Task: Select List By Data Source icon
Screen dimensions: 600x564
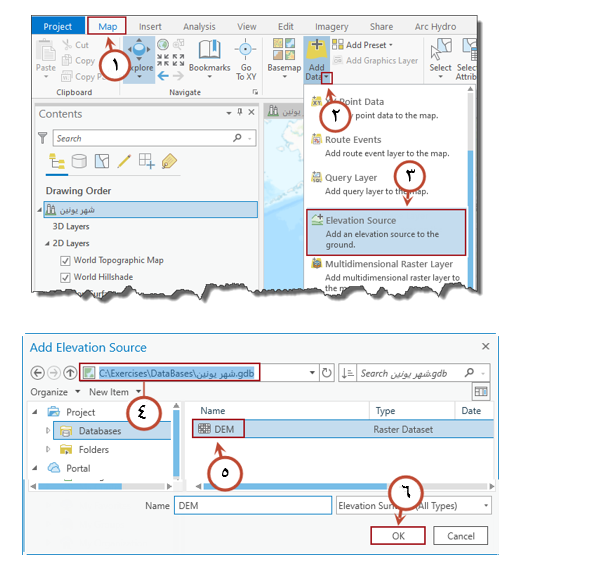Action: 78,161
